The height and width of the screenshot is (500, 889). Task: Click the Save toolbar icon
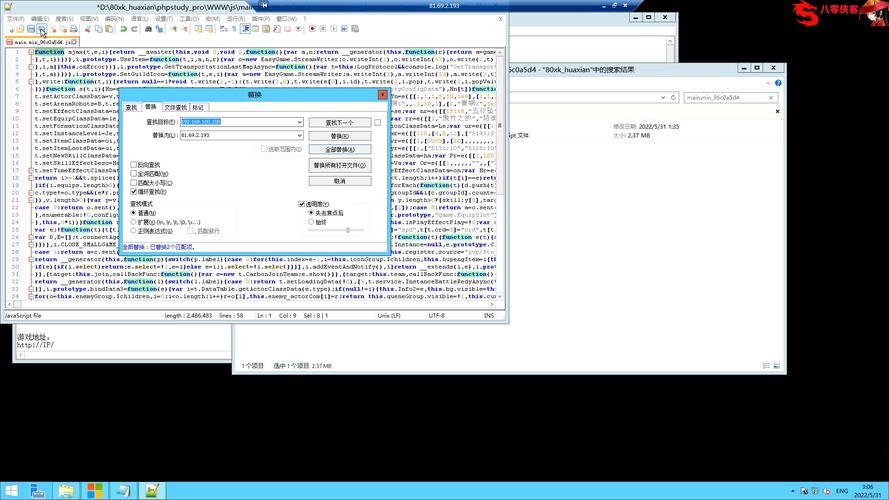click(x=31, y=29)
